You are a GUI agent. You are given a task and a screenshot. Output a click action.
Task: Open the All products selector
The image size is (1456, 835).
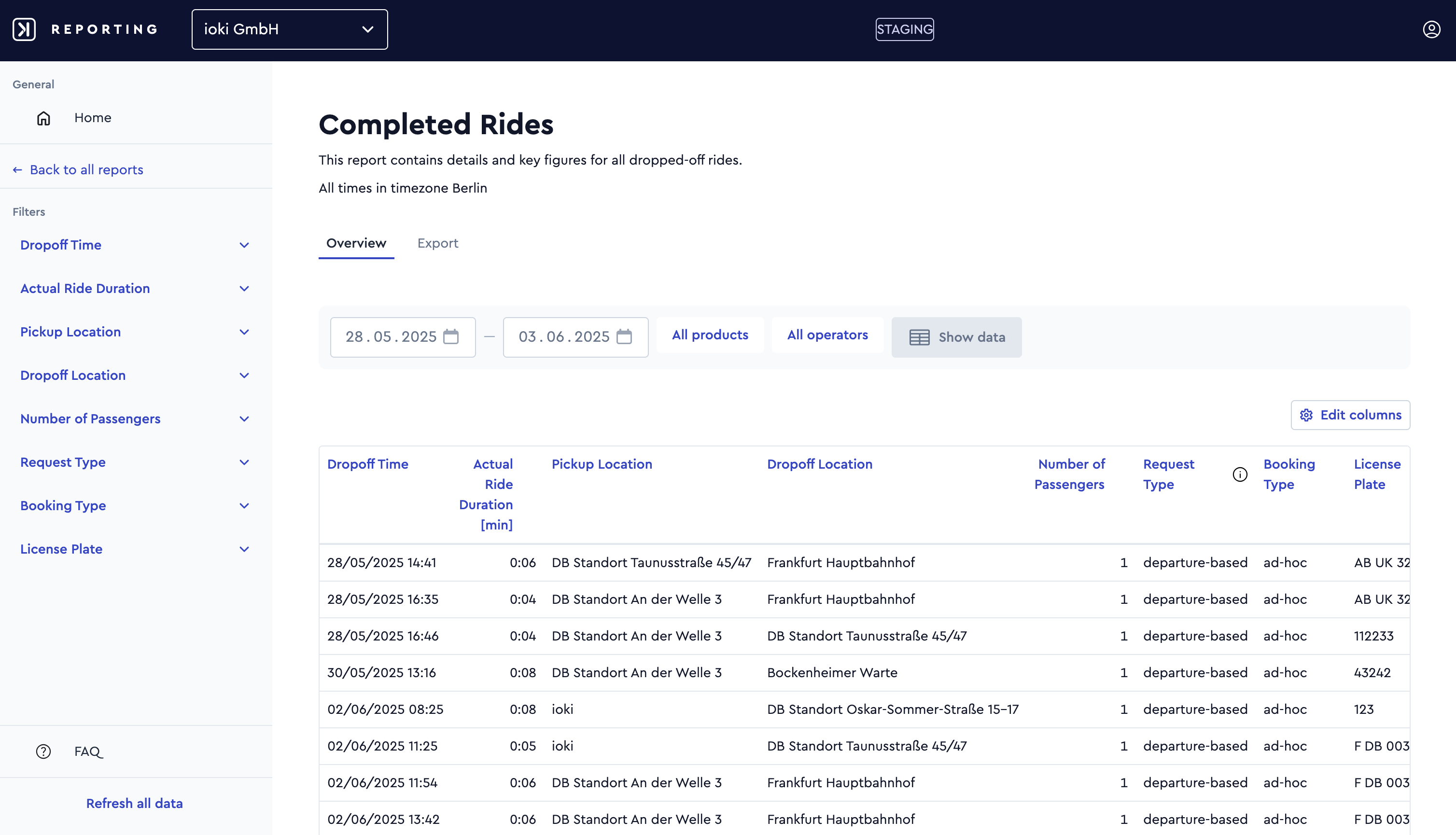(x=710, y=335)
